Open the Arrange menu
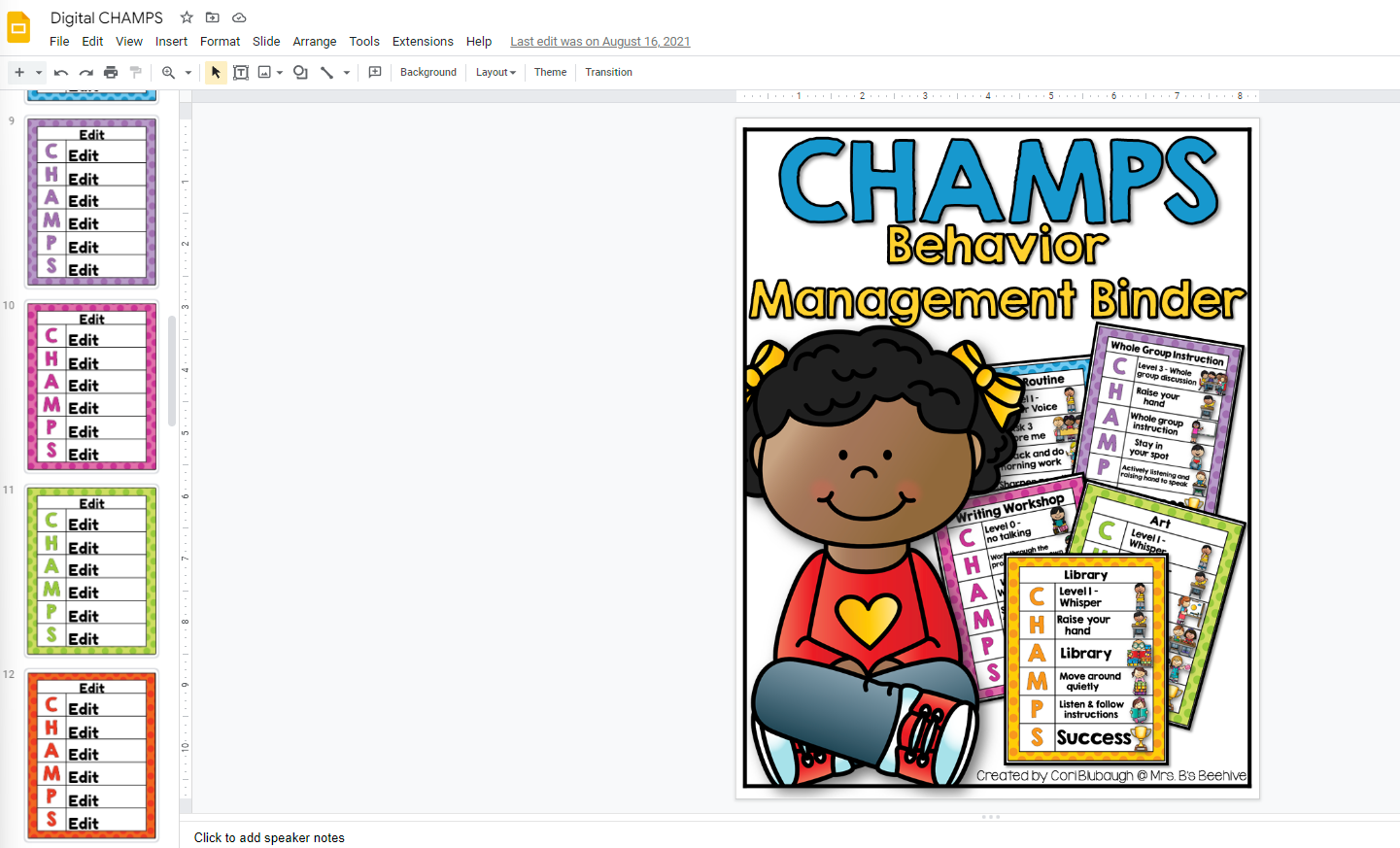This screenshot has height=848, width=1400. tap(314, 41)
